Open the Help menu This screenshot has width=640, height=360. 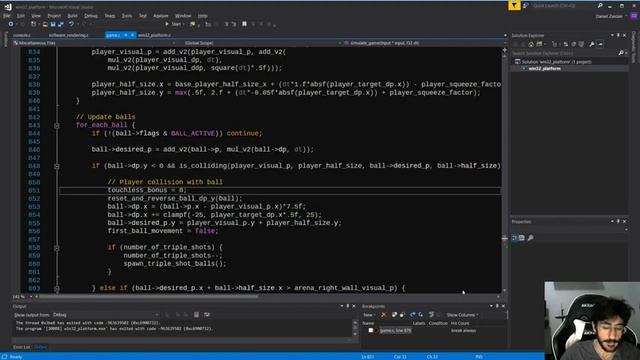[202, 16]
